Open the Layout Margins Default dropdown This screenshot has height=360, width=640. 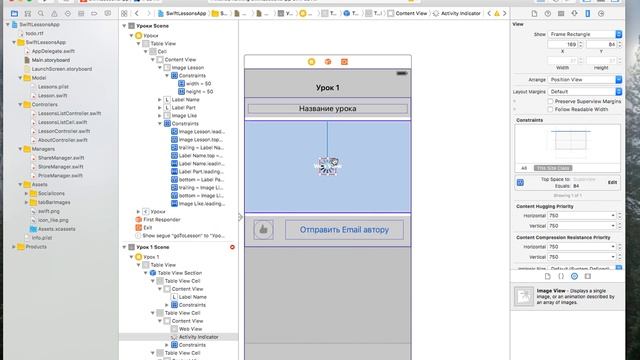pos(585,92)
